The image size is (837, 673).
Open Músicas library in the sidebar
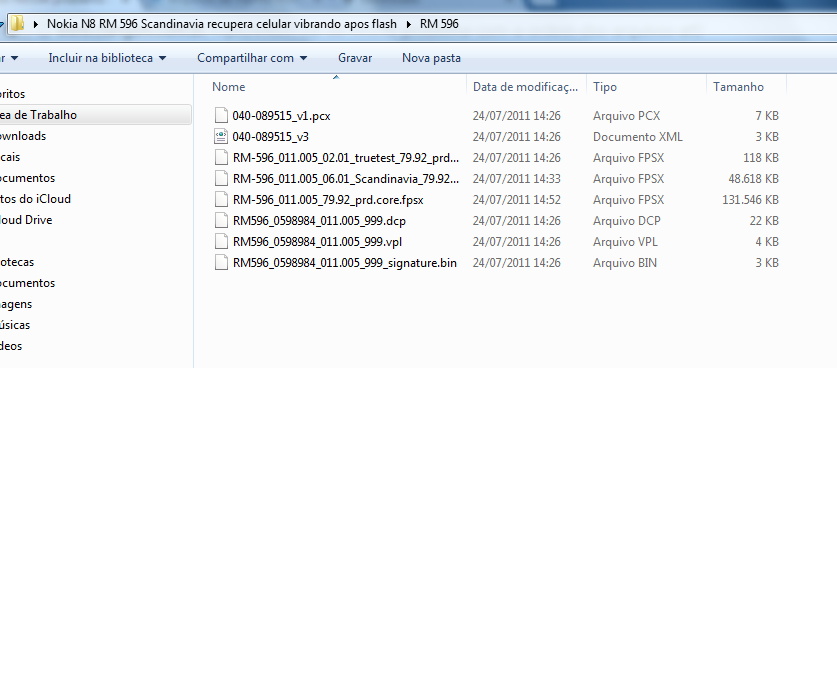point(15,325)
